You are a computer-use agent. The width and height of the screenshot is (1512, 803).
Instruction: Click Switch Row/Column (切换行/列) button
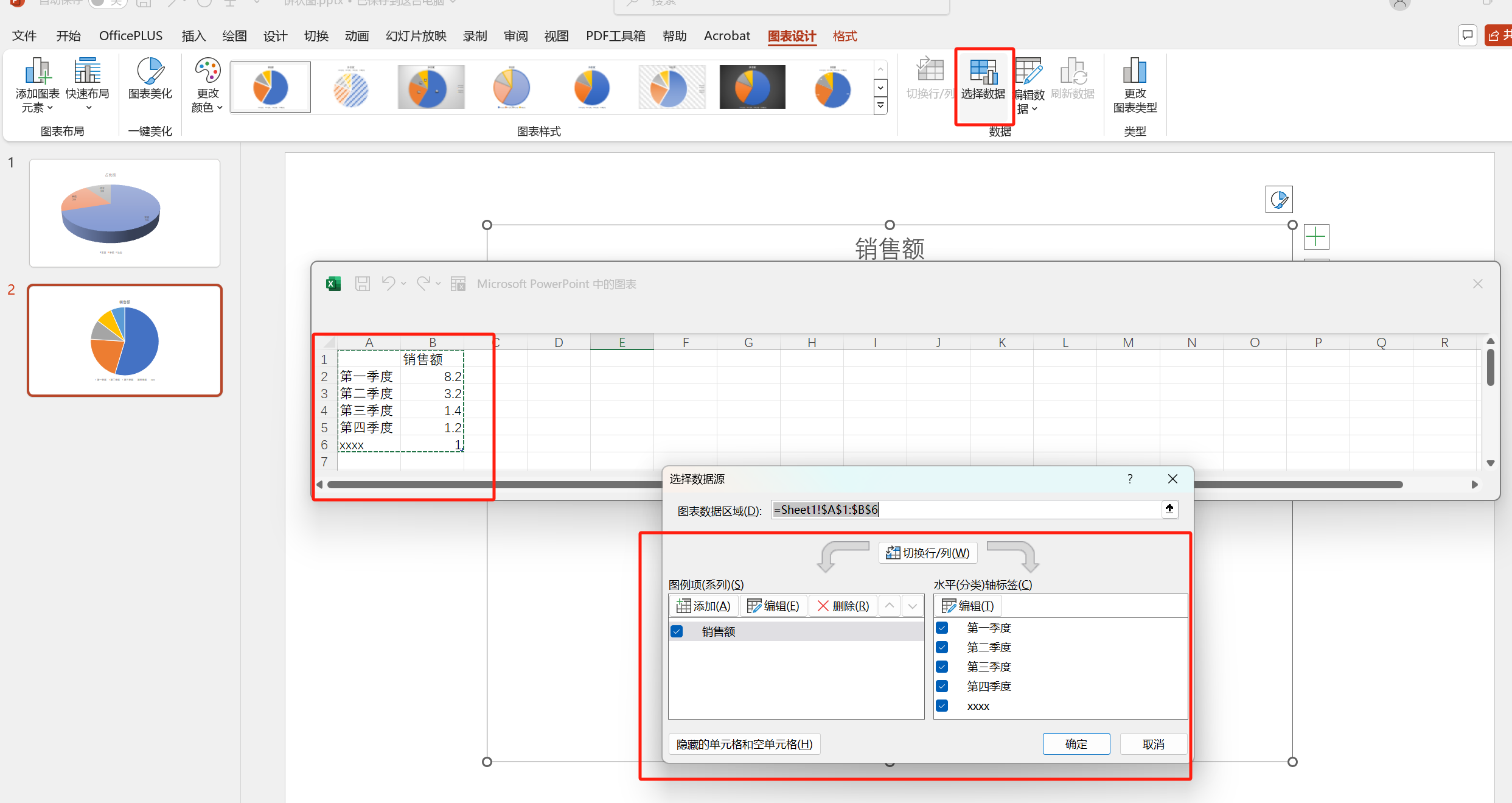(928, 553)
